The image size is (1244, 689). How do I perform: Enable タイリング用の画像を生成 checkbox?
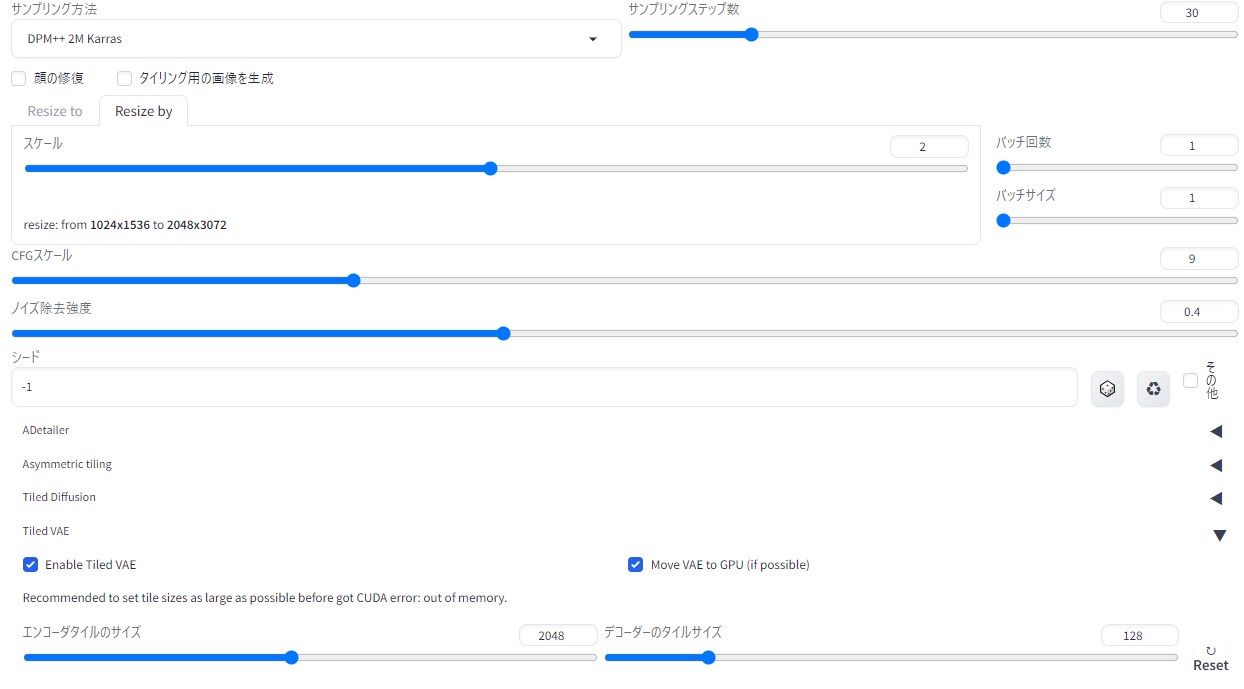125,78
